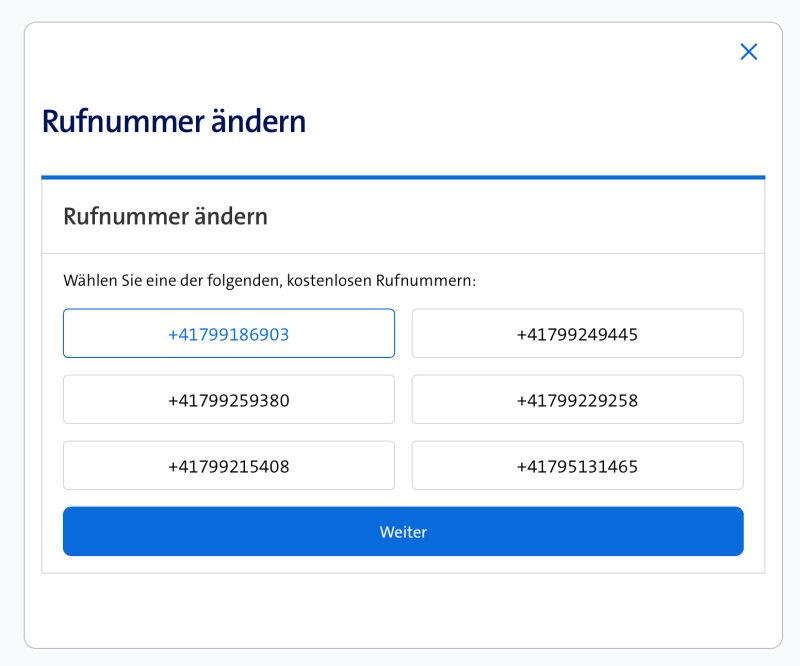
Task: Select phone number +41799186903
Action: (x=228, y=334)
